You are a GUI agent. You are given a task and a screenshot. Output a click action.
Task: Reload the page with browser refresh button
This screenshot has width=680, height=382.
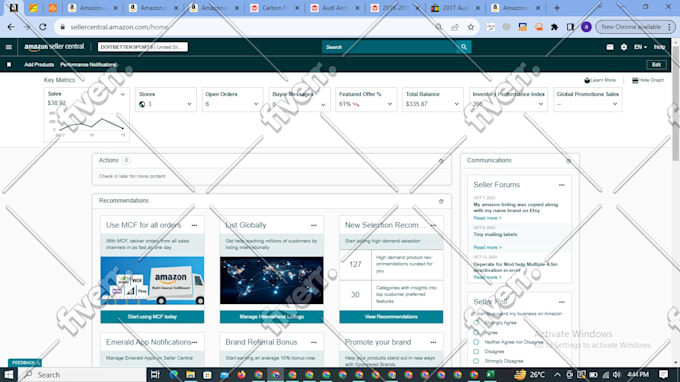point(42,27)
